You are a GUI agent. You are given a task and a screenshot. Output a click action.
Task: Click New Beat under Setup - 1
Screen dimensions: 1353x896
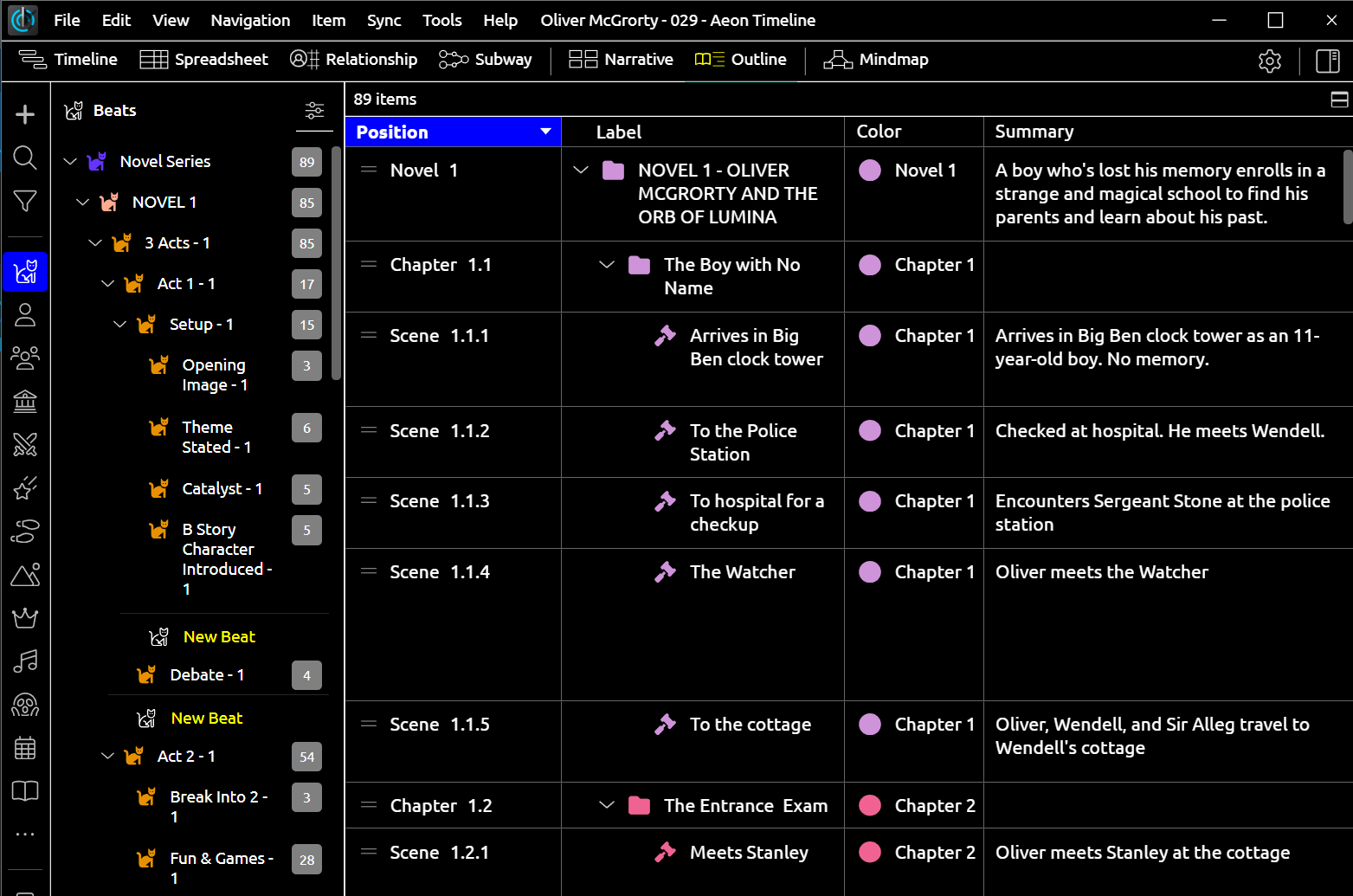[219, 637]
